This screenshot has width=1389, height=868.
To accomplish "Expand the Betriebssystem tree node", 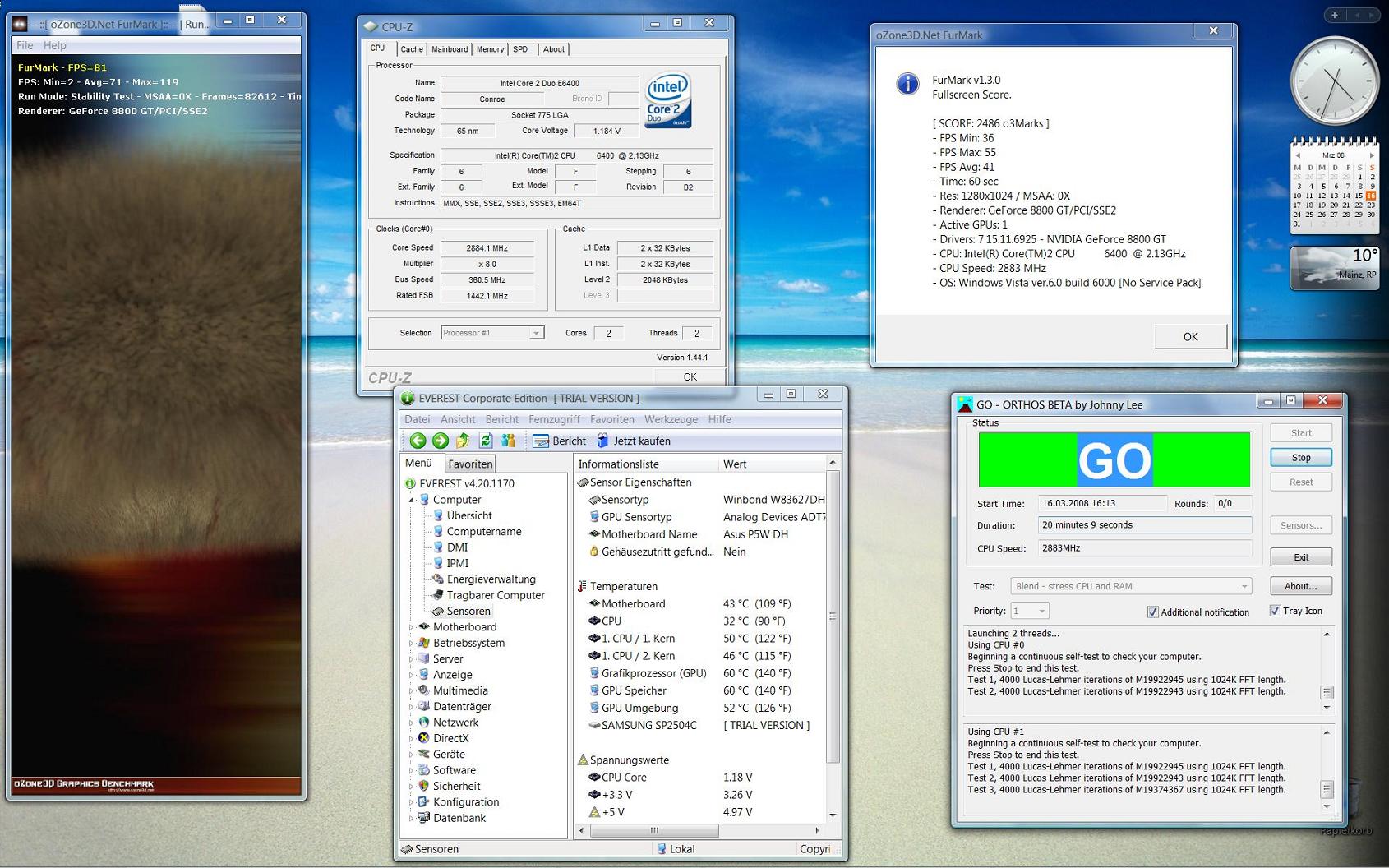I will tap(411, 643).
